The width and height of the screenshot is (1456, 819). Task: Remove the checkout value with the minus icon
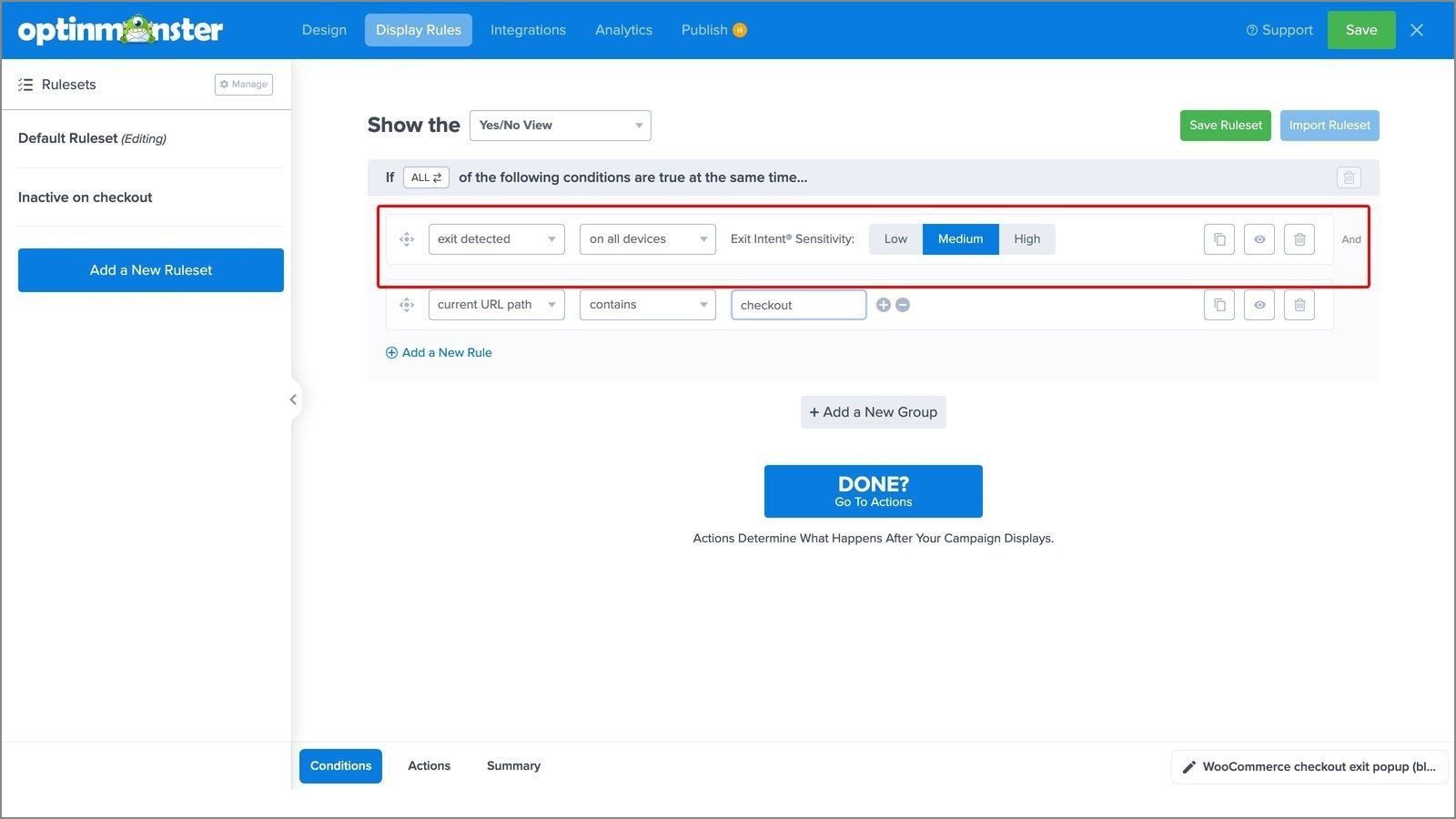[903, 305]
